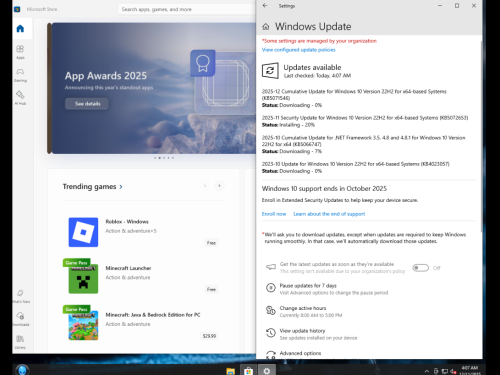Open the Library icon in Store sidebar
Image resolution: width=500 pixels, height=375 pixels.
20,341
